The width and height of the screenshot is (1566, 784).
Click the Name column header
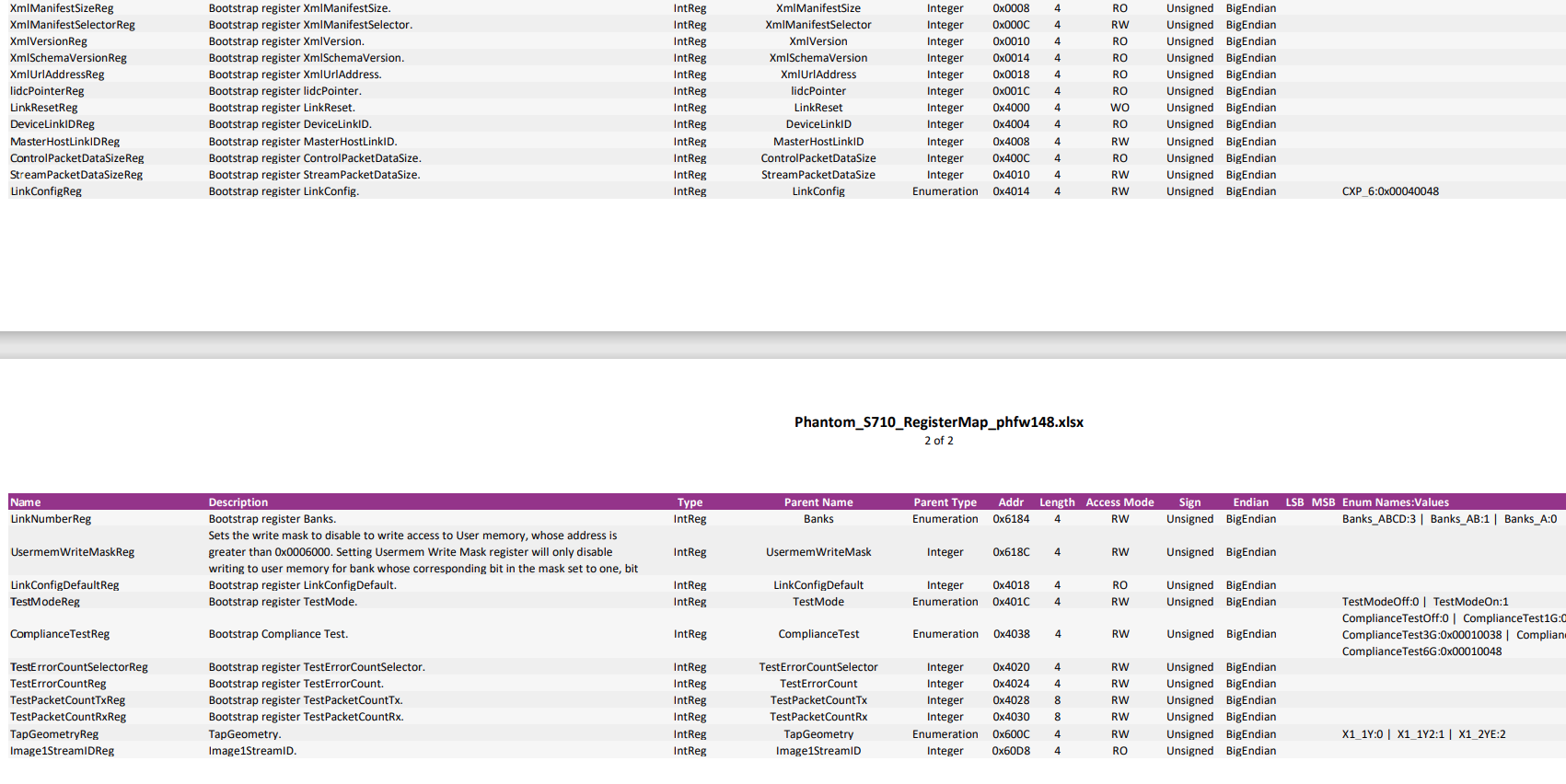[26, 502]
